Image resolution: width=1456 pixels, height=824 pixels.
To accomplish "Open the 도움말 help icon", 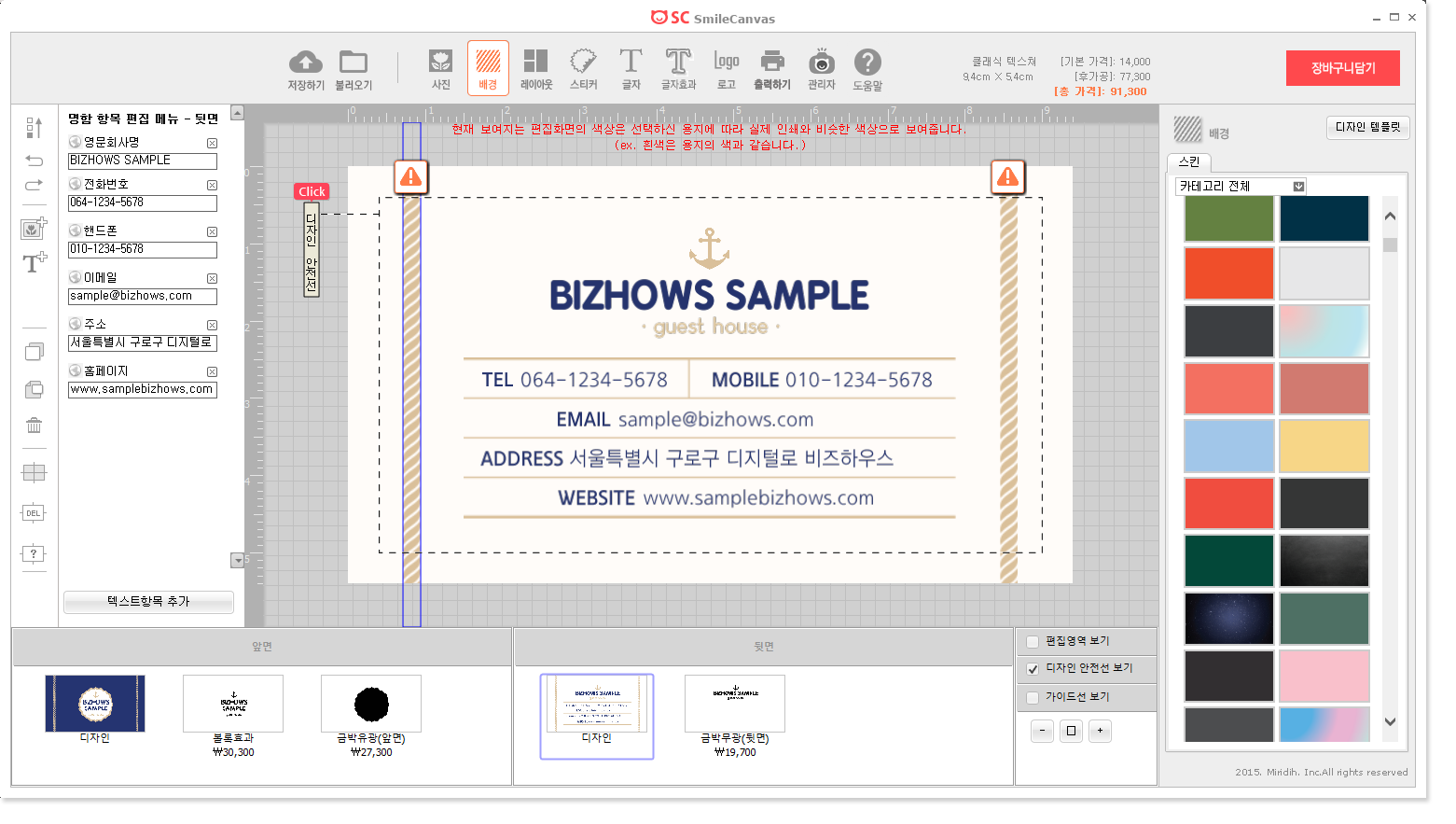I will 867,63.
